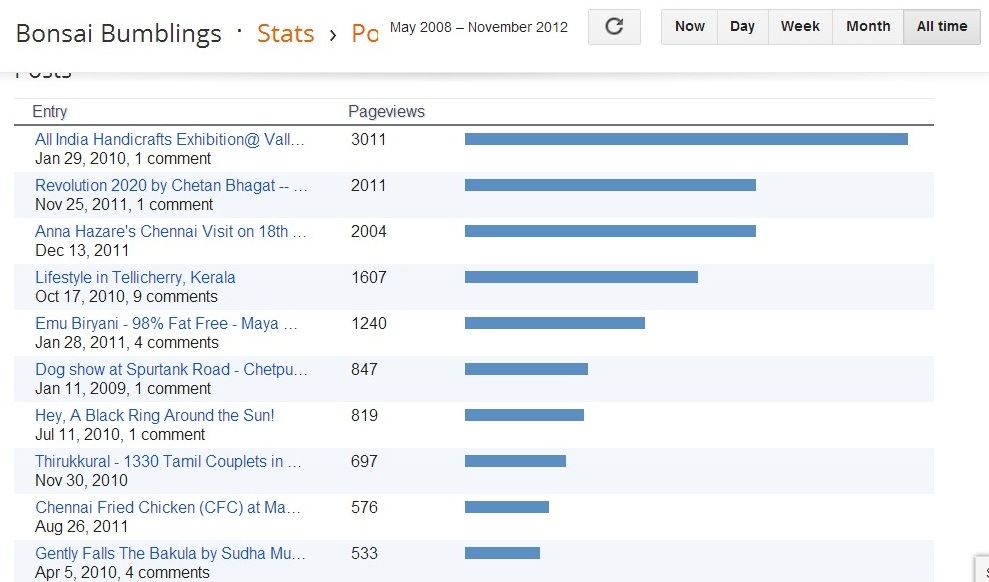Select the All time range
Screen dimensions: 989x582
[x=941, y=27]
